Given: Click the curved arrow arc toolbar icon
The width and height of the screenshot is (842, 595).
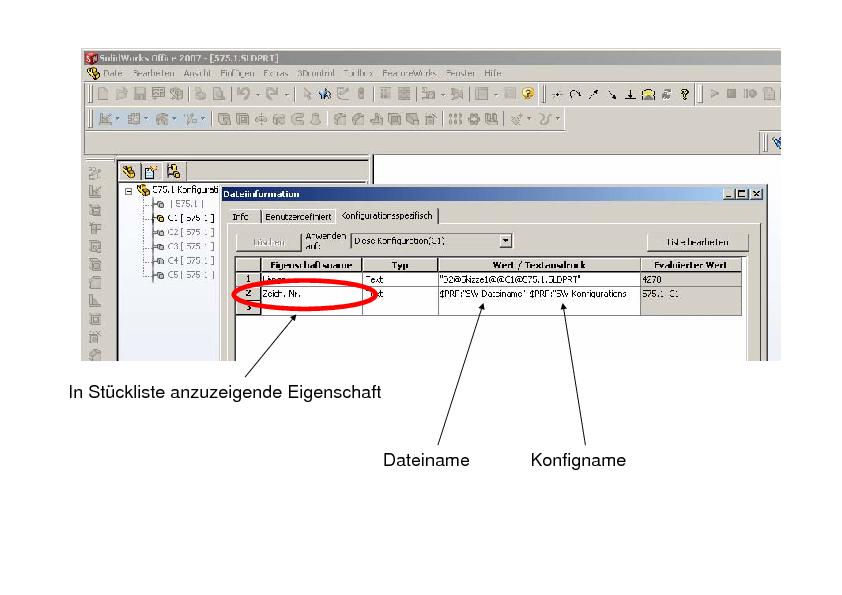Looking at the screenshot, I should point(576,95).
